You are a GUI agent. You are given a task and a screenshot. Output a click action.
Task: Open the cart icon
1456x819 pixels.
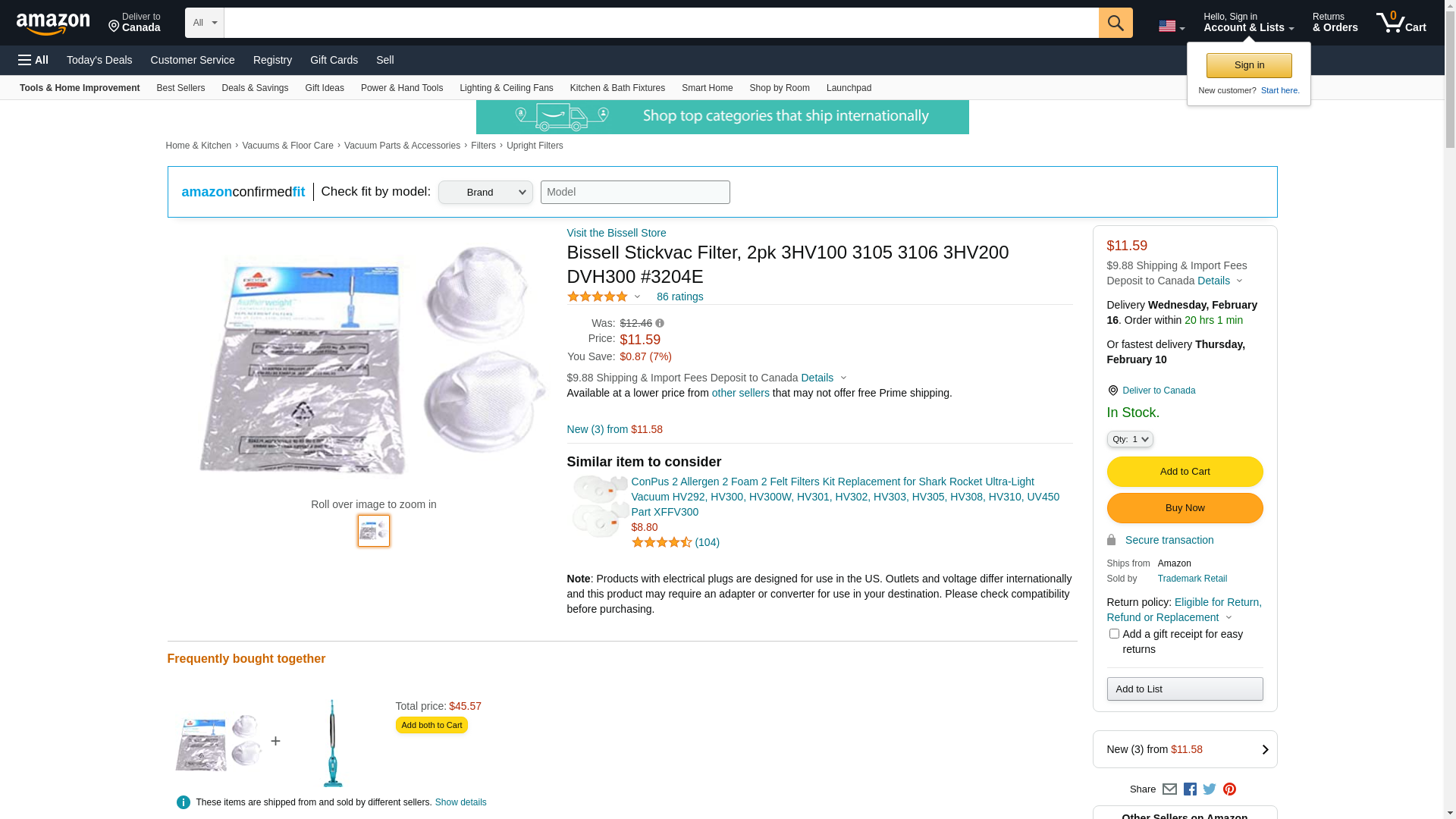[1401, 23]
